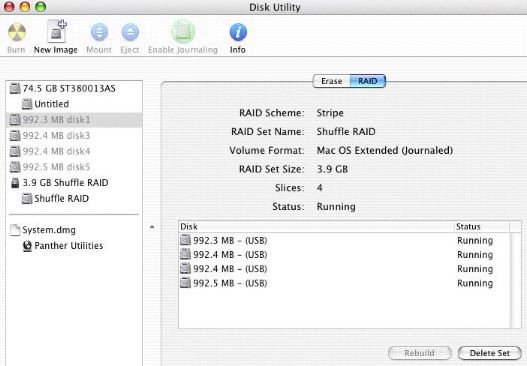Switch to the RAID tab
The image size is (527, 366).
(368, 81)
